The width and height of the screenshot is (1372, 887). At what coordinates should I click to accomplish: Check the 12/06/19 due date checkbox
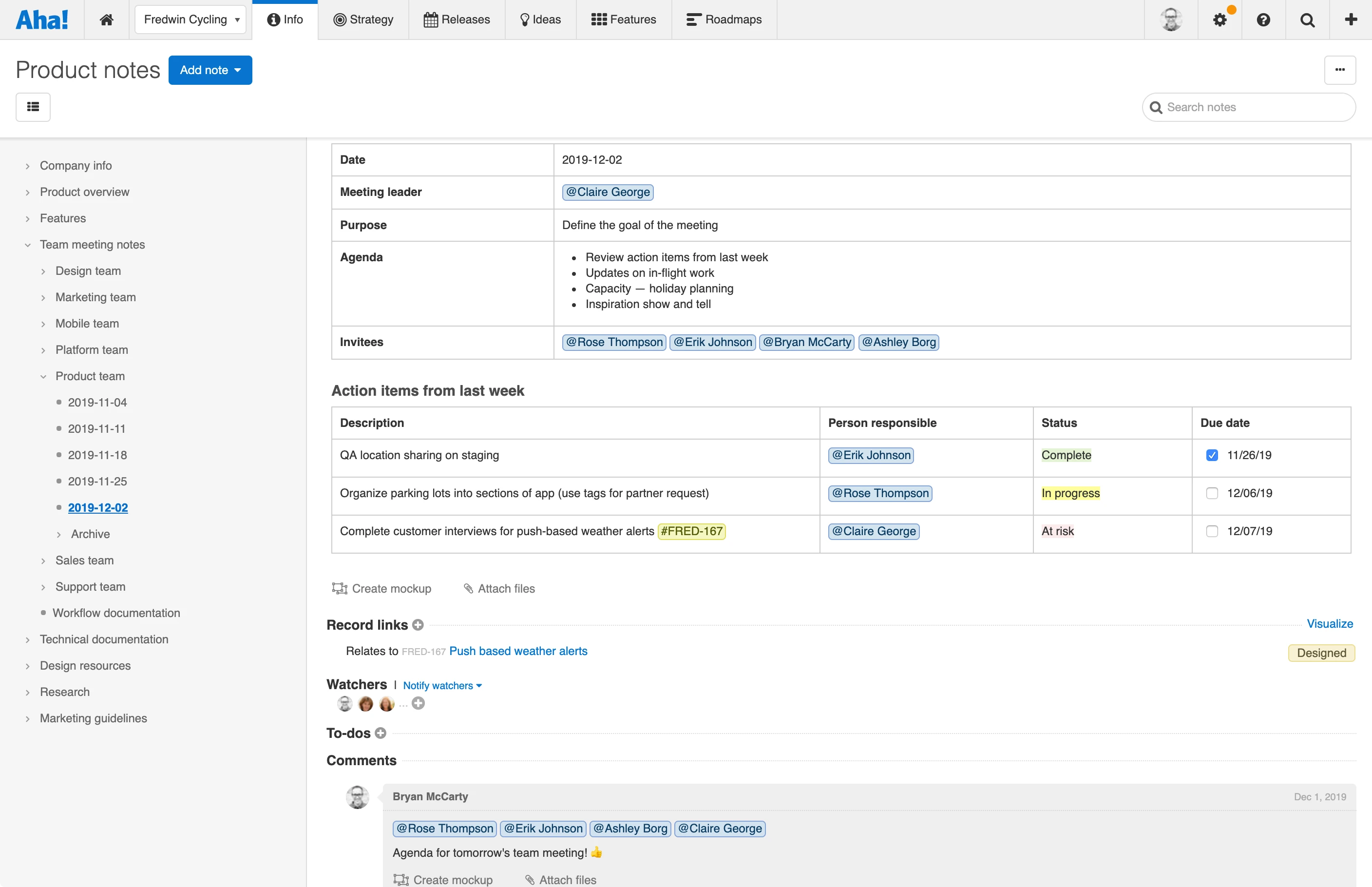coord(1212,493)
